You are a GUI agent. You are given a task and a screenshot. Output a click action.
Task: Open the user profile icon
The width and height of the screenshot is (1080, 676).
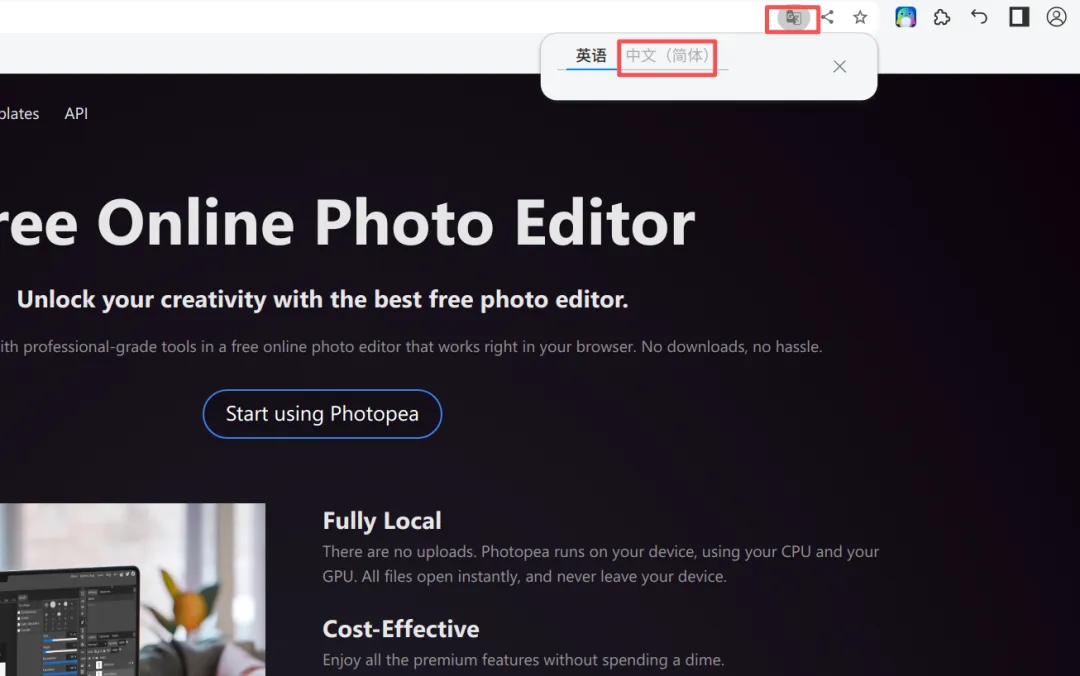tap(1056, 17)
